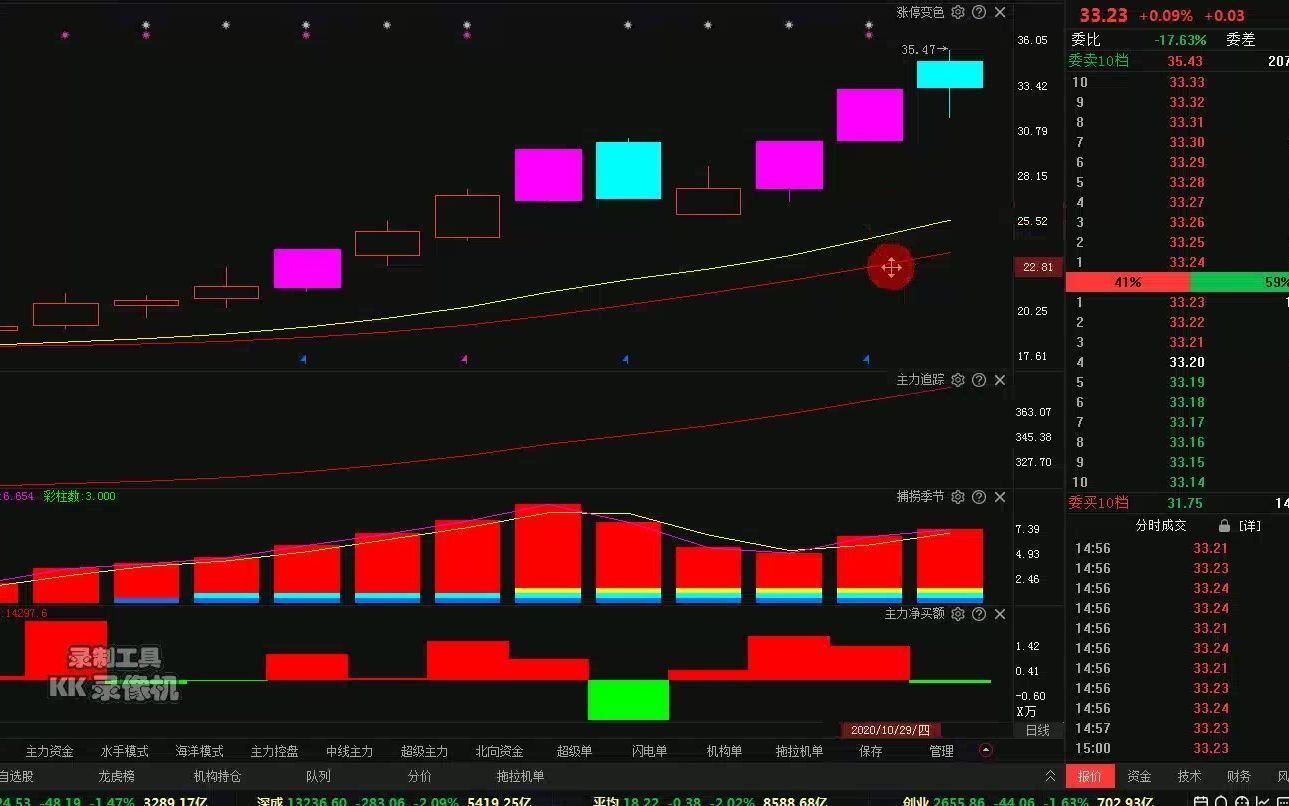Open the 自选股 bottom tab
This screenshot has height=806, width=1289.
[16, 776]
